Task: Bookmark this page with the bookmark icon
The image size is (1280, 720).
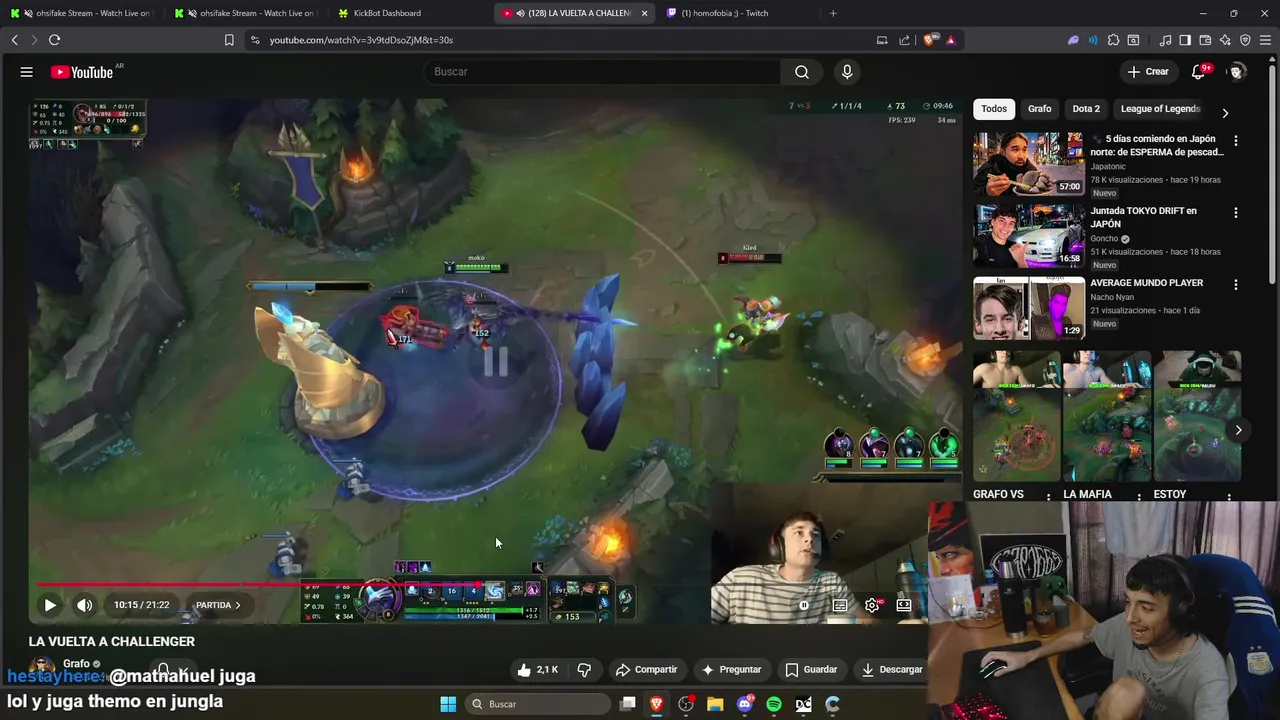Action: click(x=229, y=40)
